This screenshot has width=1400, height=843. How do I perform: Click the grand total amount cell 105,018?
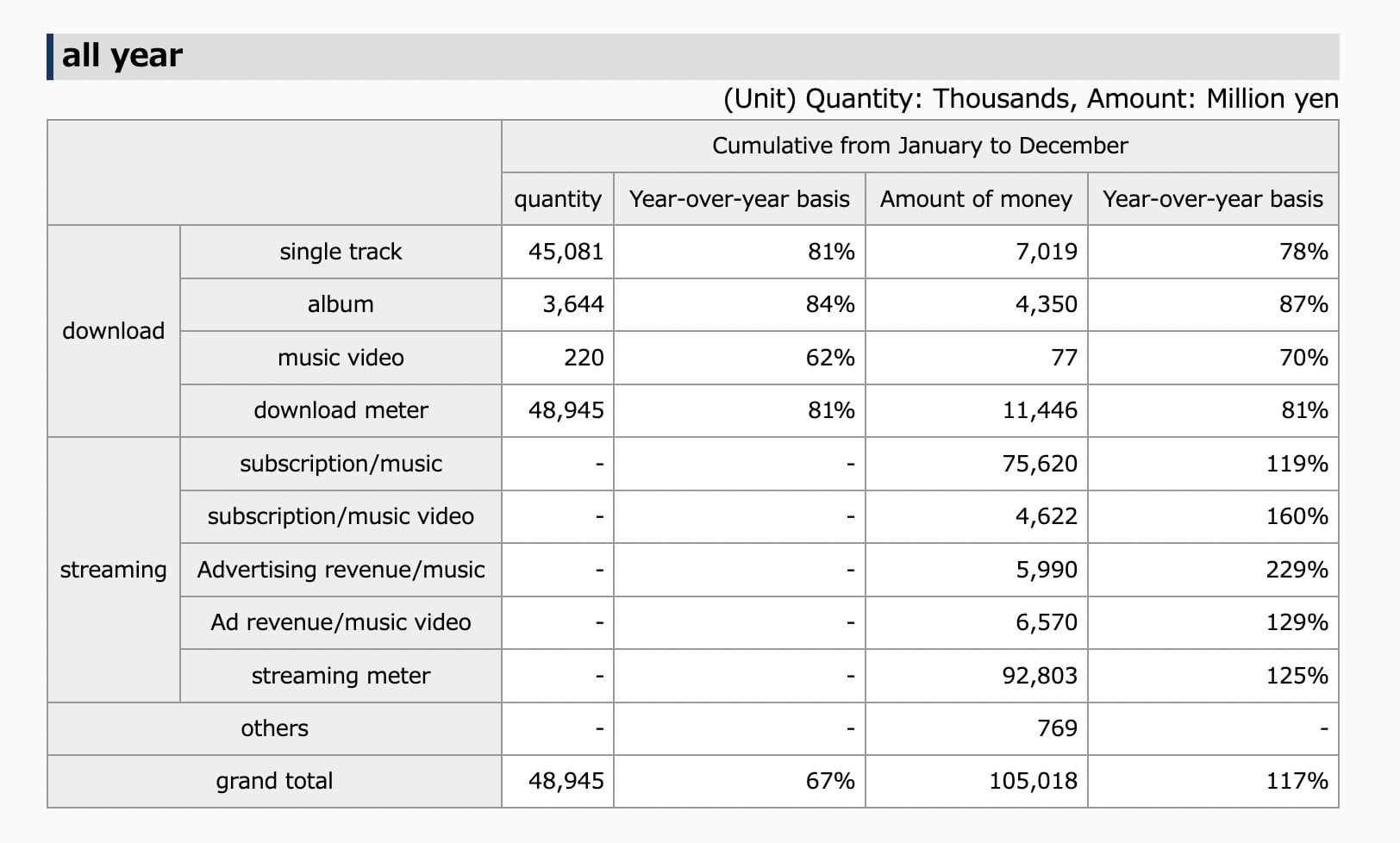coord(1033,781)
